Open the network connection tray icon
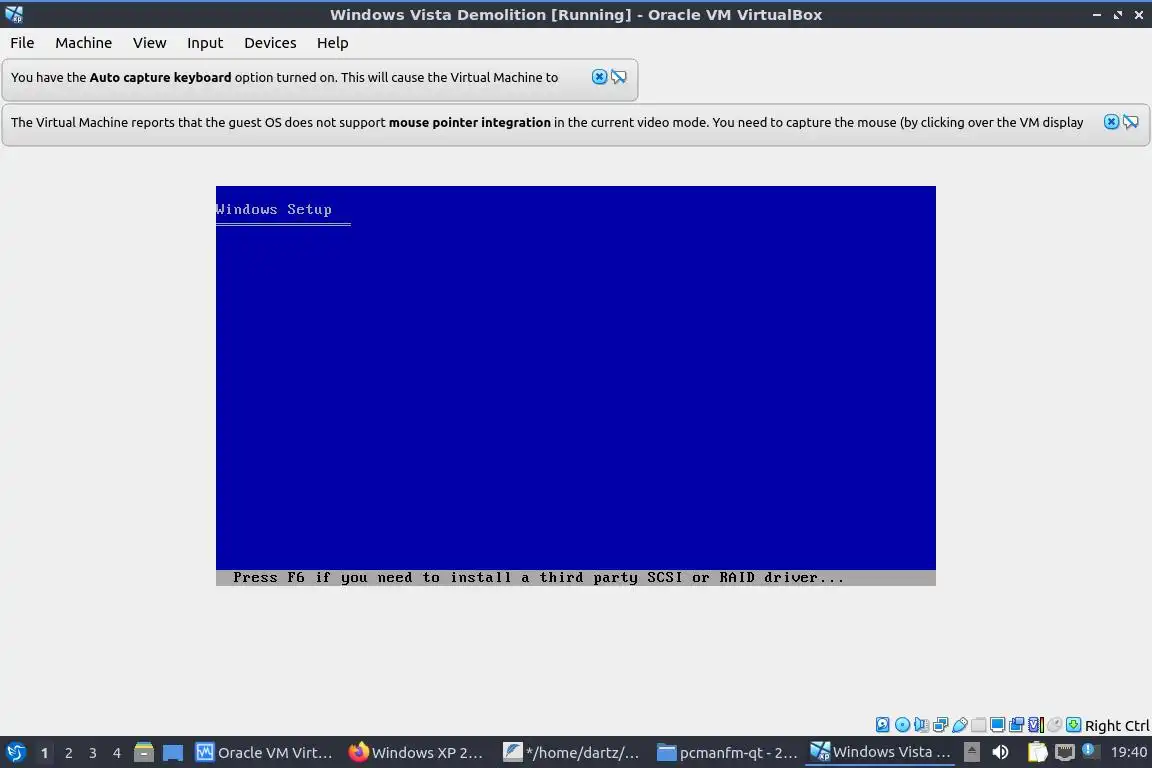The image size is (1152, 768). coord(1065,752)
